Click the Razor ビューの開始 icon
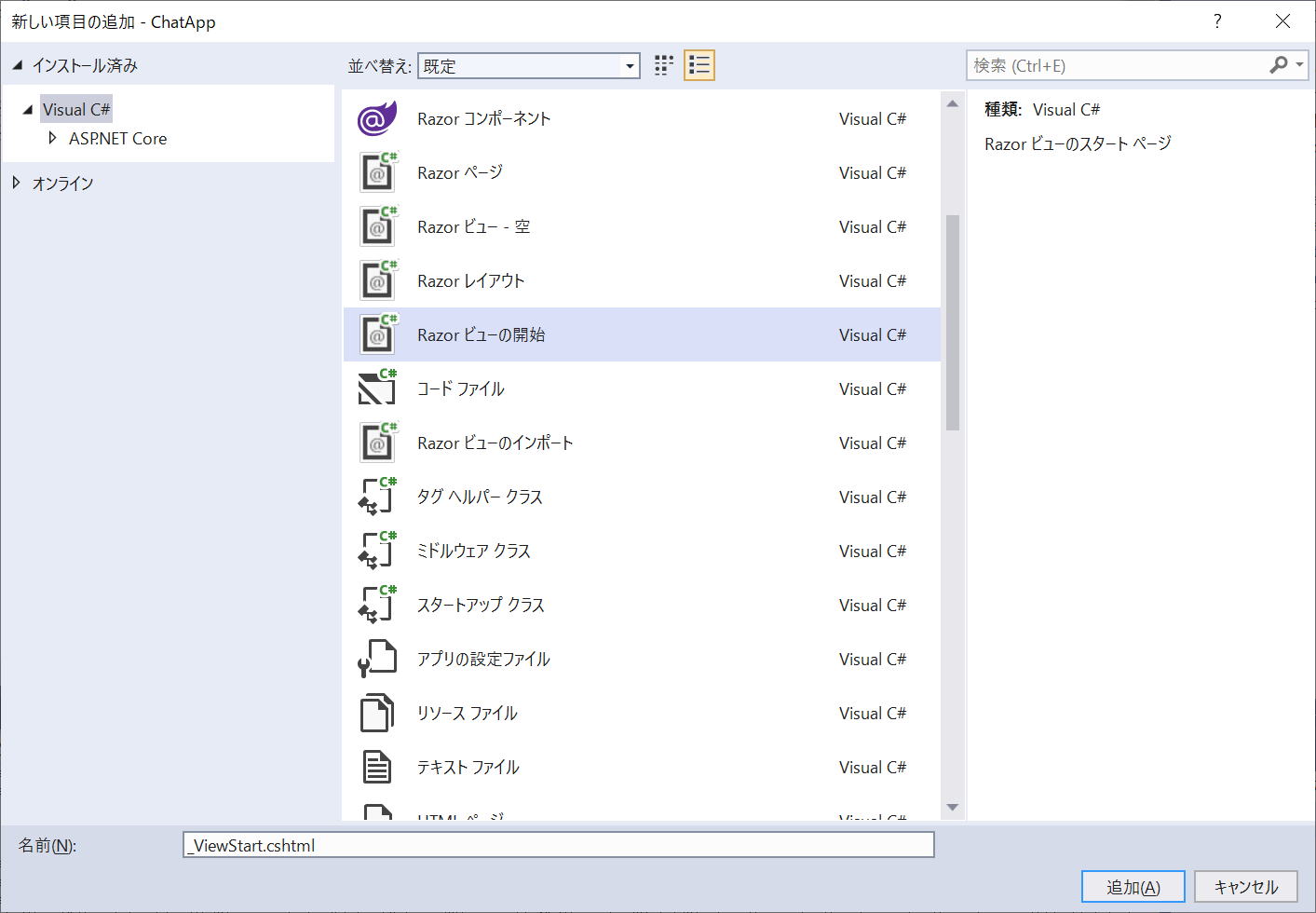 pos(377,334)
